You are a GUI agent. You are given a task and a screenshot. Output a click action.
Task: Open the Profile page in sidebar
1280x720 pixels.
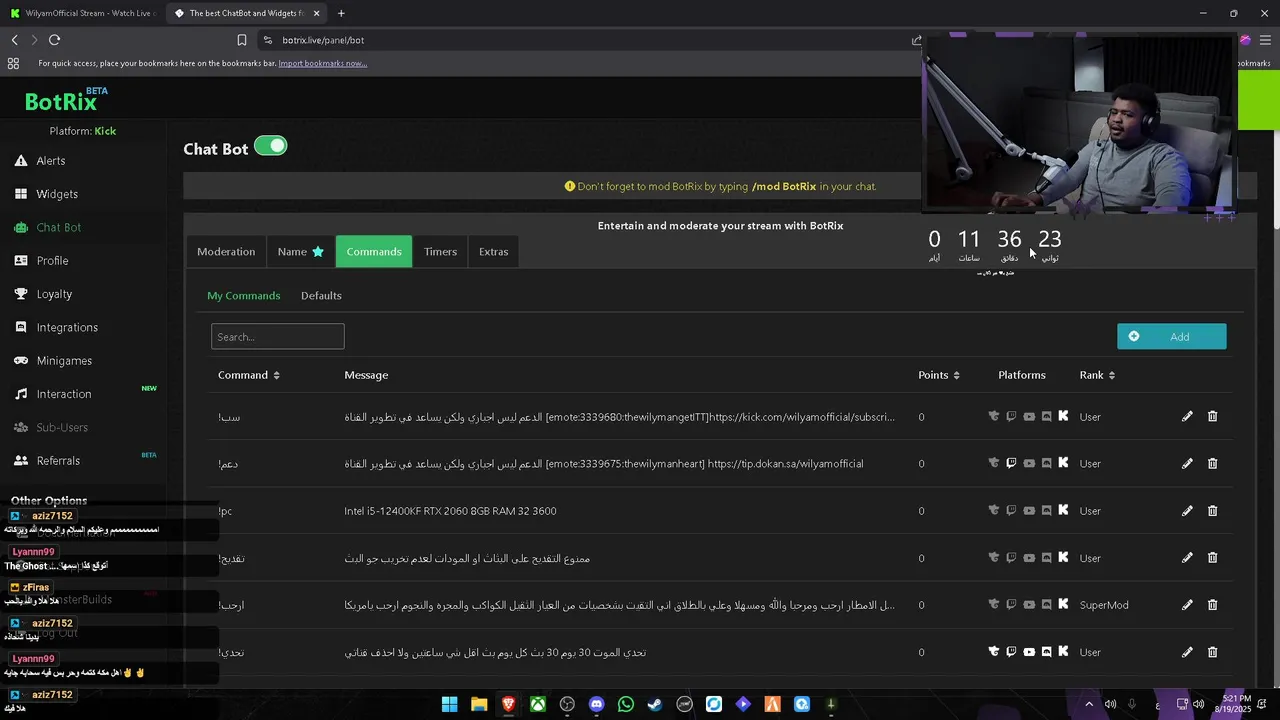[x=52, y=261]
